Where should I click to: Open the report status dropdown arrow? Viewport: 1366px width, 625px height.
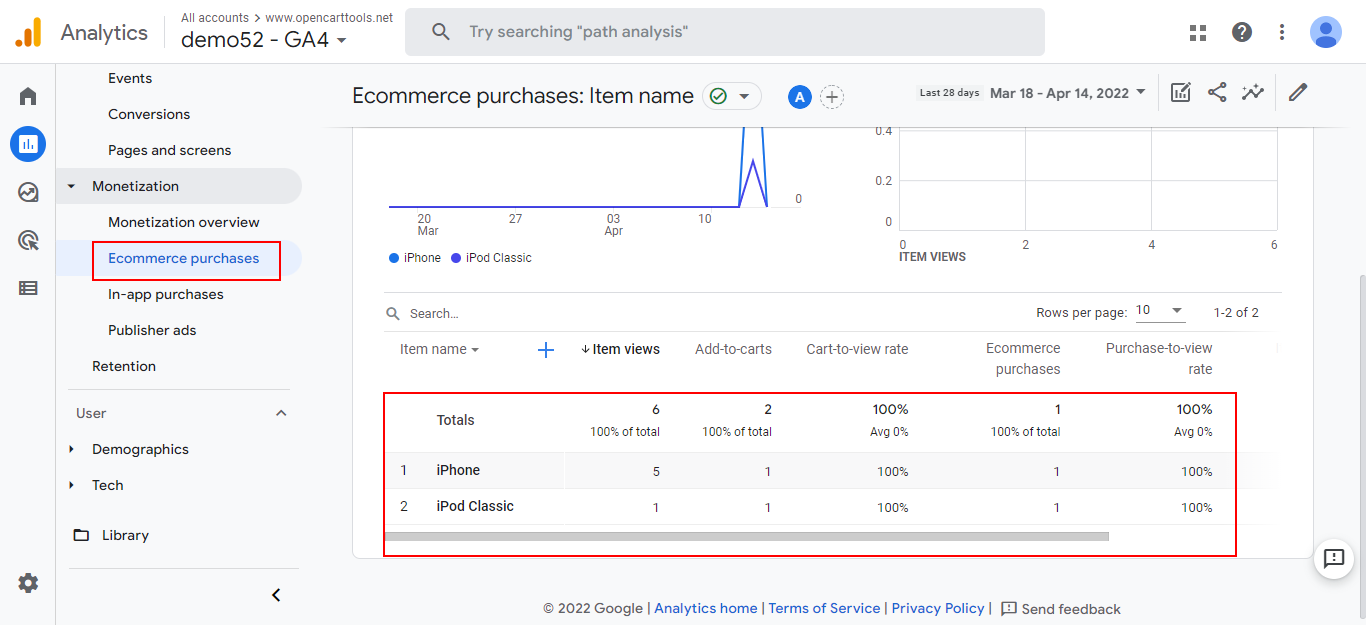pyautogui.click(x=744, y=96)
